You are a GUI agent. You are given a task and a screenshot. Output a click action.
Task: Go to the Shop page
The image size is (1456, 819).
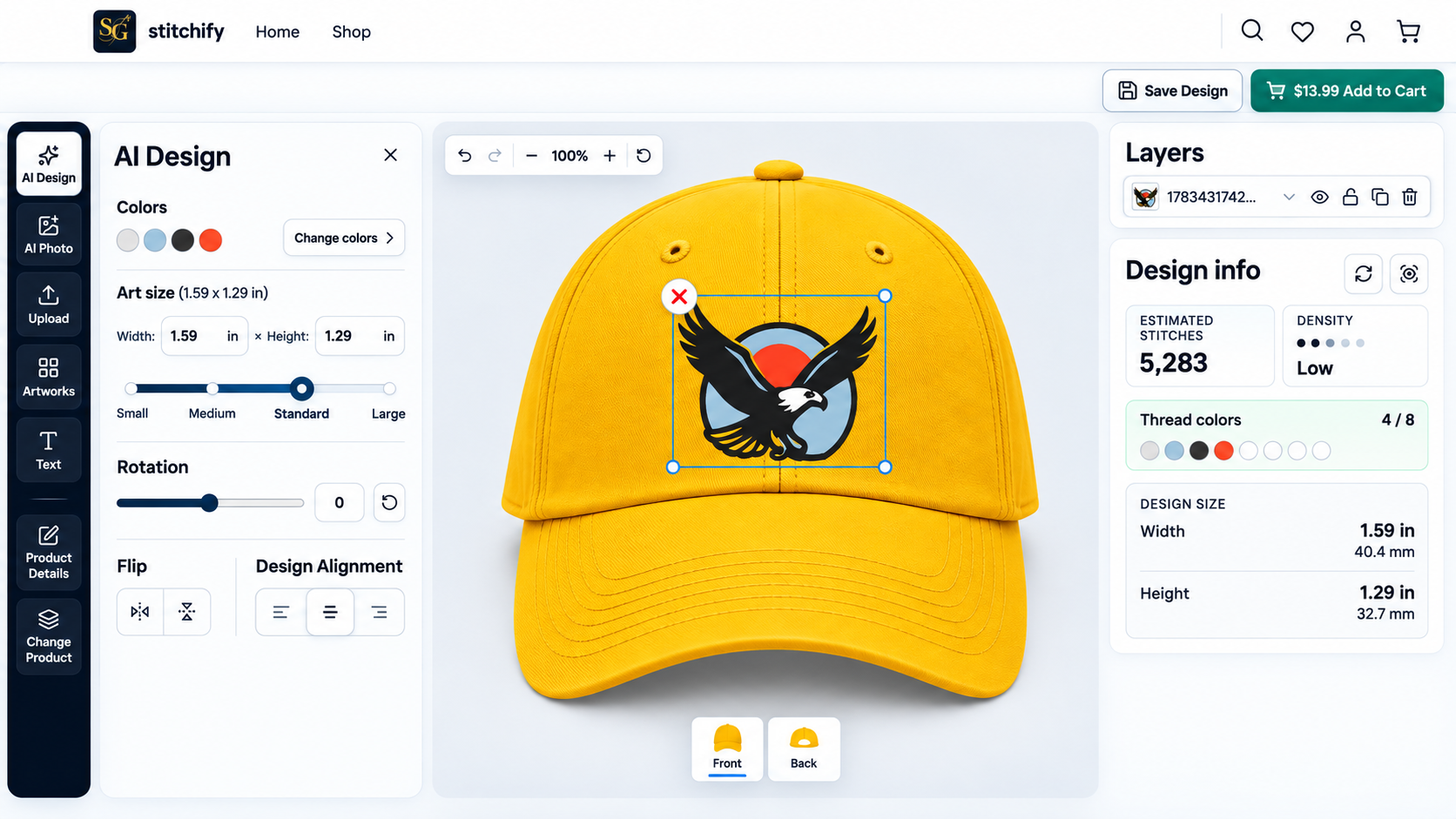click(x=351, y=31)
